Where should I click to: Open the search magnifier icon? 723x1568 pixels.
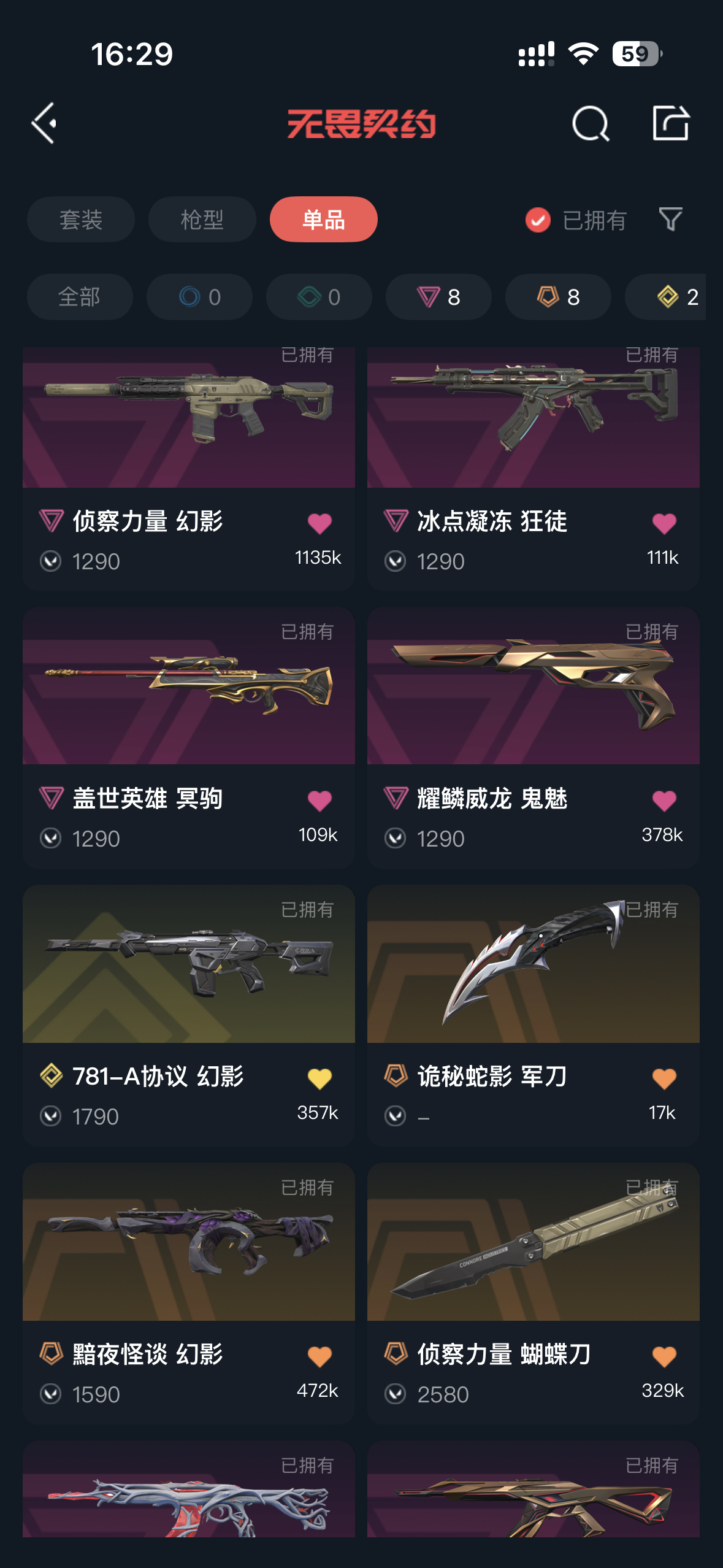pyautogui.click(x=591, y=123)
